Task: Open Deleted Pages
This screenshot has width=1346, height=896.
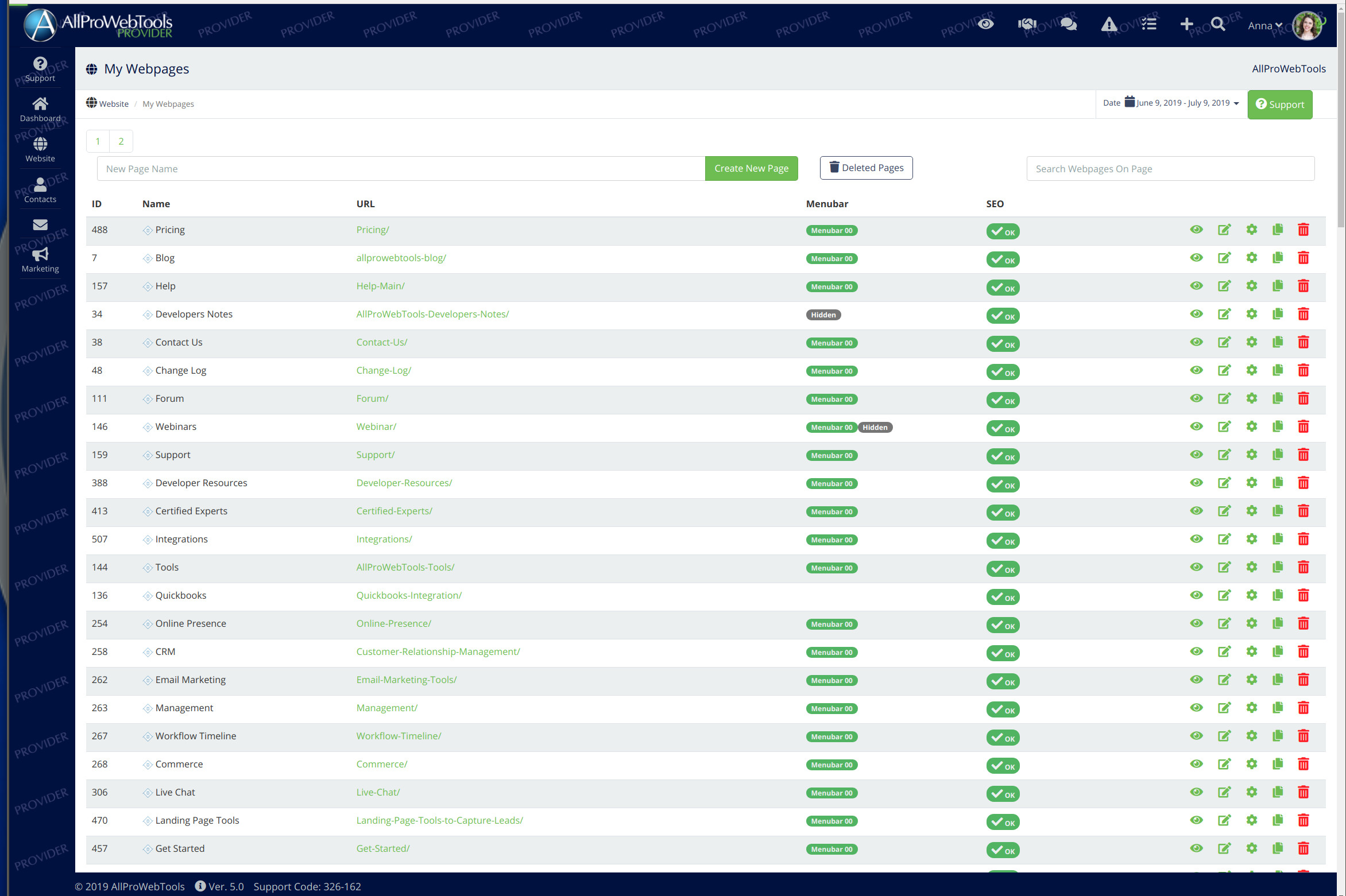Action: click(866, 168)
